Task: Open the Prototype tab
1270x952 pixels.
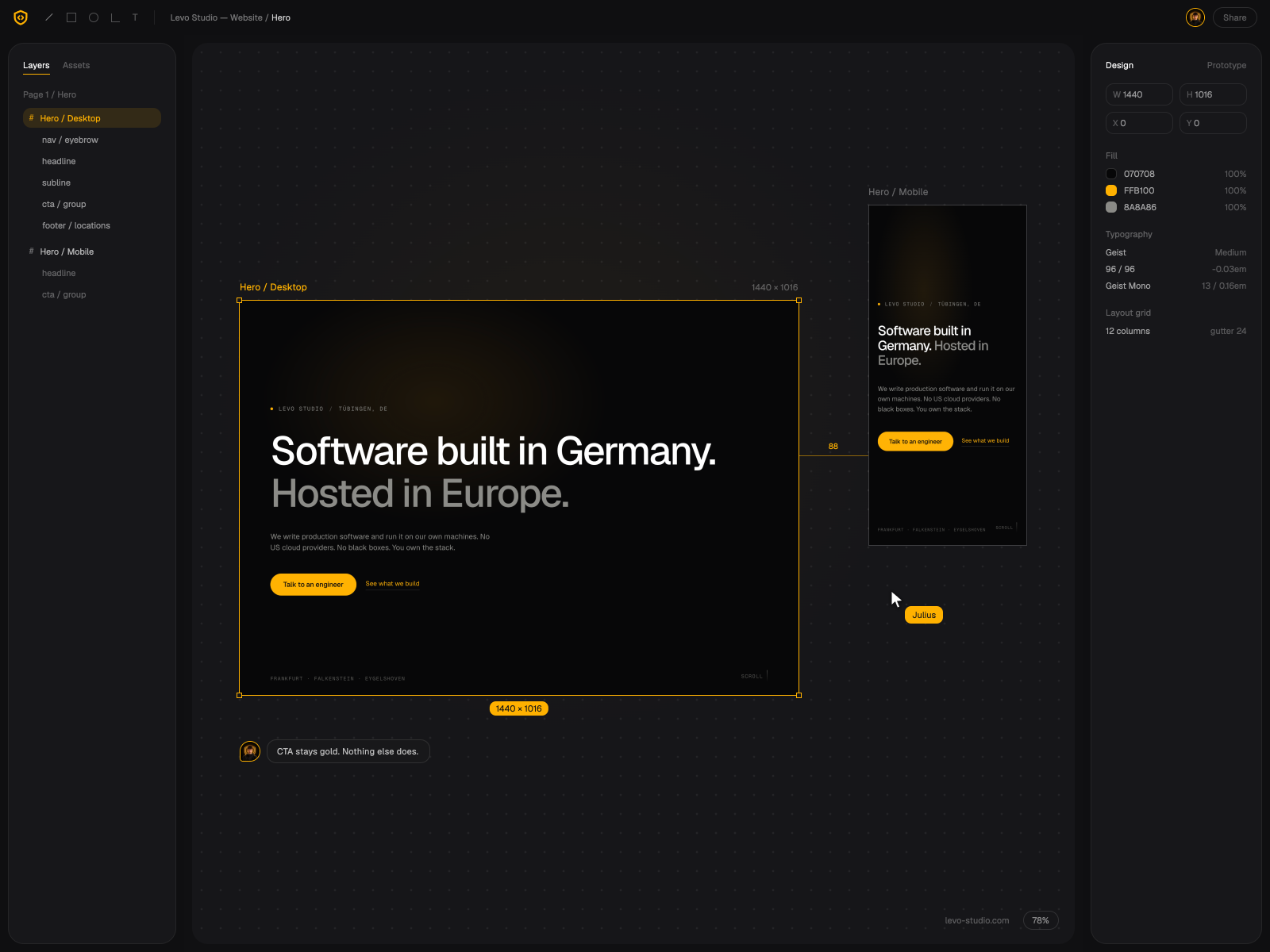Action: coord(1226,65)
